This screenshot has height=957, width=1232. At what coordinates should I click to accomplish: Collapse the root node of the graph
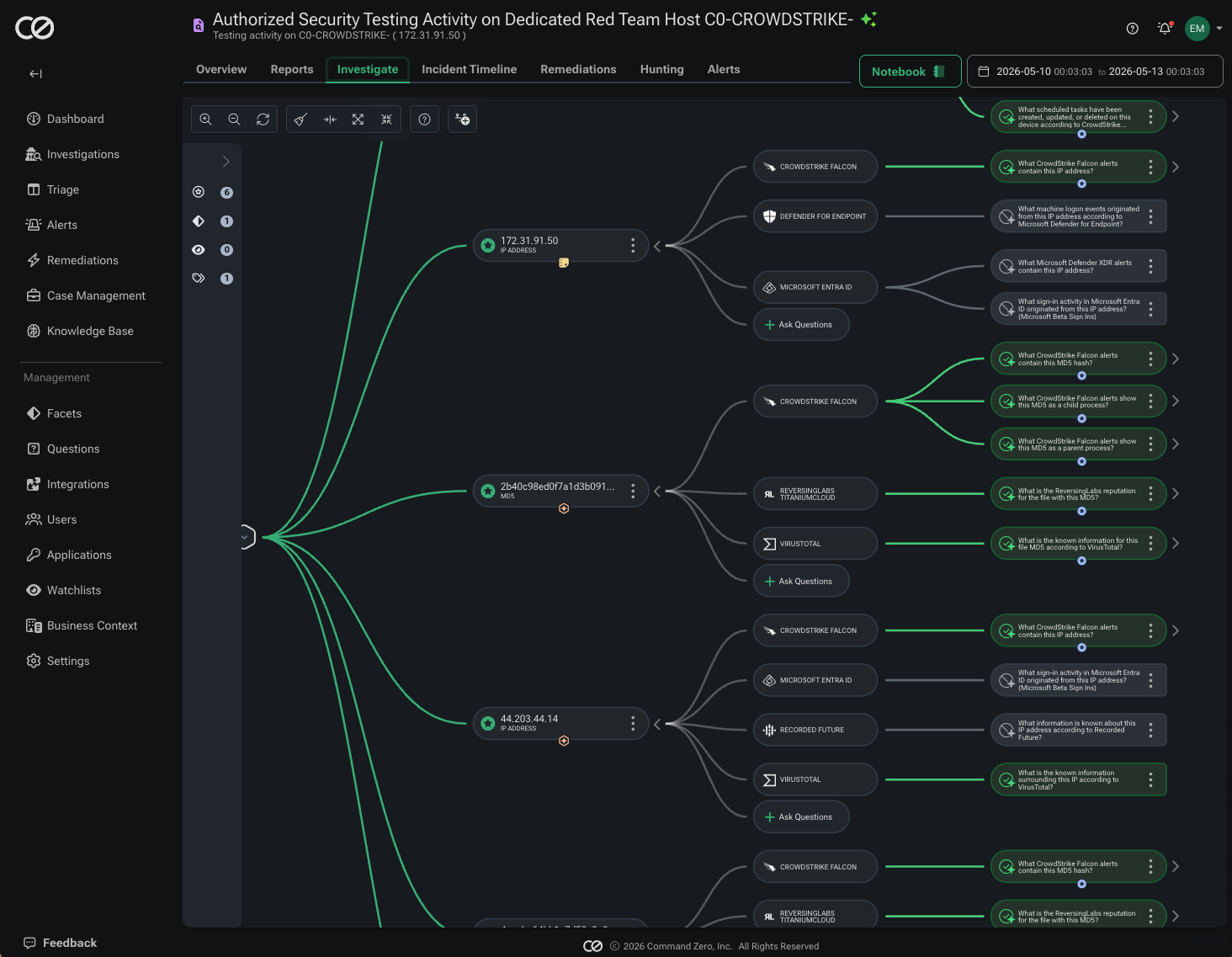coord(247,536)
